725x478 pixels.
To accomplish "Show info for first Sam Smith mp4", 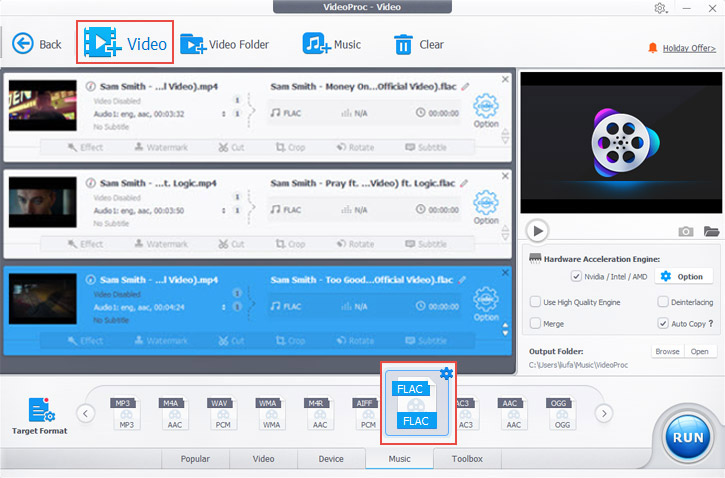I will 91,86.
